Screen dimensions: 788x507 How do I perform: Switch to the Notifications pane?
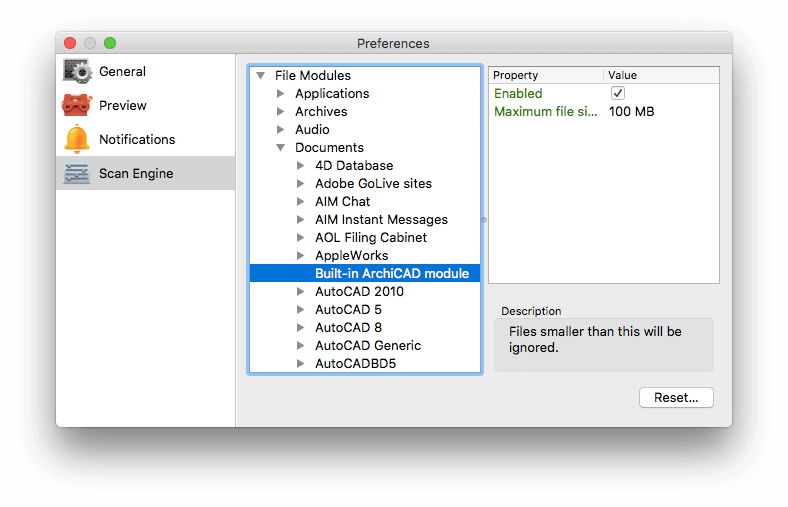click(x=137, y=139)
